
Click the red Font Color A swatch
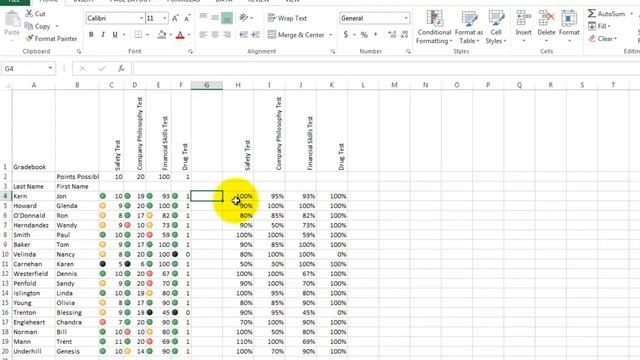coord(180,35)
